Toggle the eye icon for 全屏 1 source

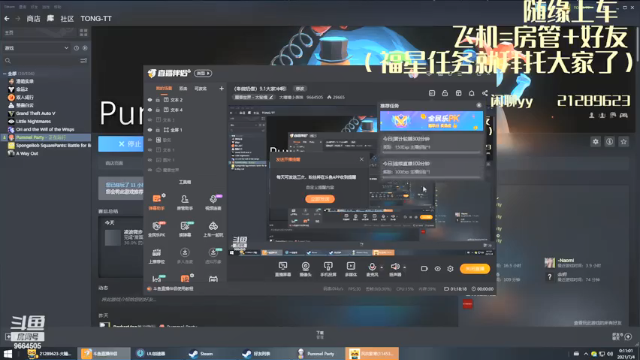(x=150, y=130)
